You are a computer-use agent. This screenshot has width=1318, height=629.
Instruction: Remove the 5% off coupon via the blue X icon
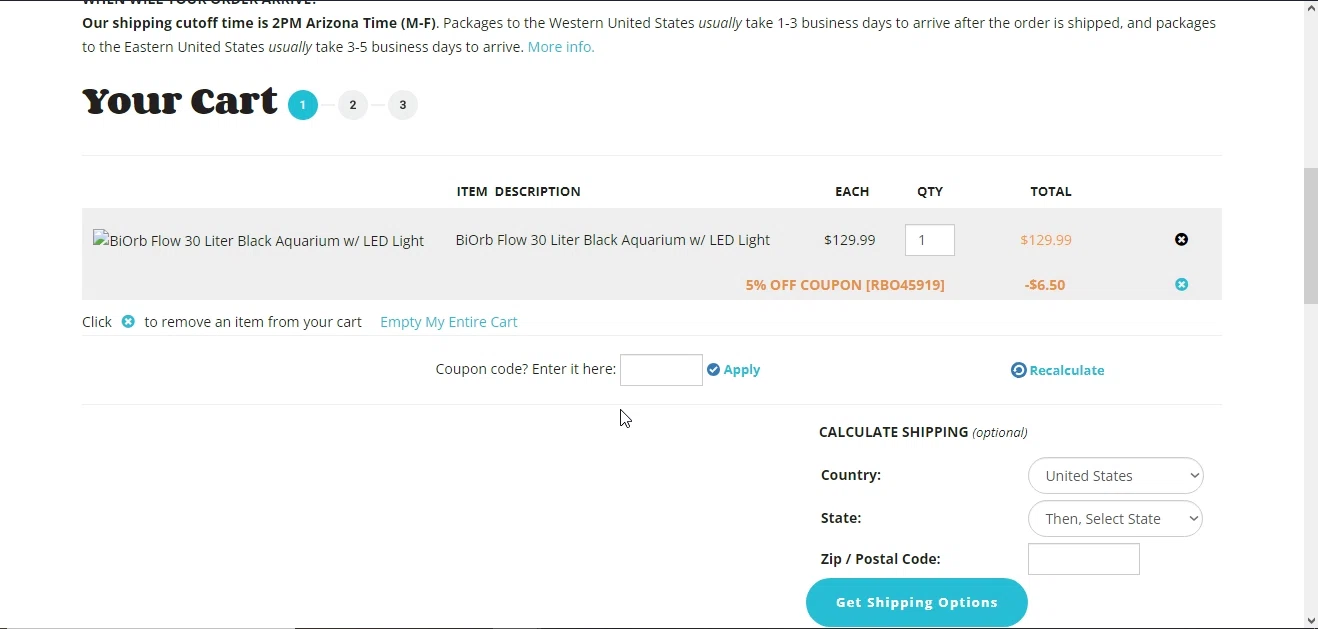[1181, 285]
